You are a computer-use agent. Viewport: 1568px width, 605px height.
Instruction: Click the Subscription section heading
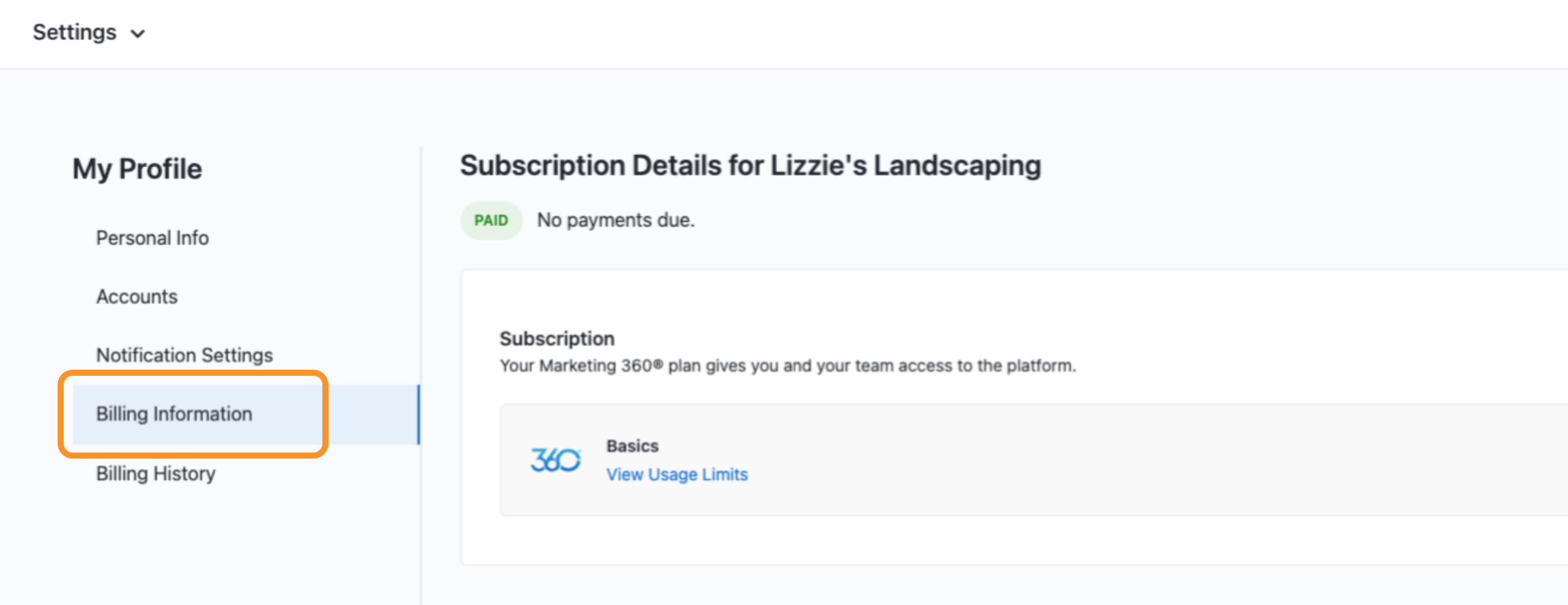(557, 339)
